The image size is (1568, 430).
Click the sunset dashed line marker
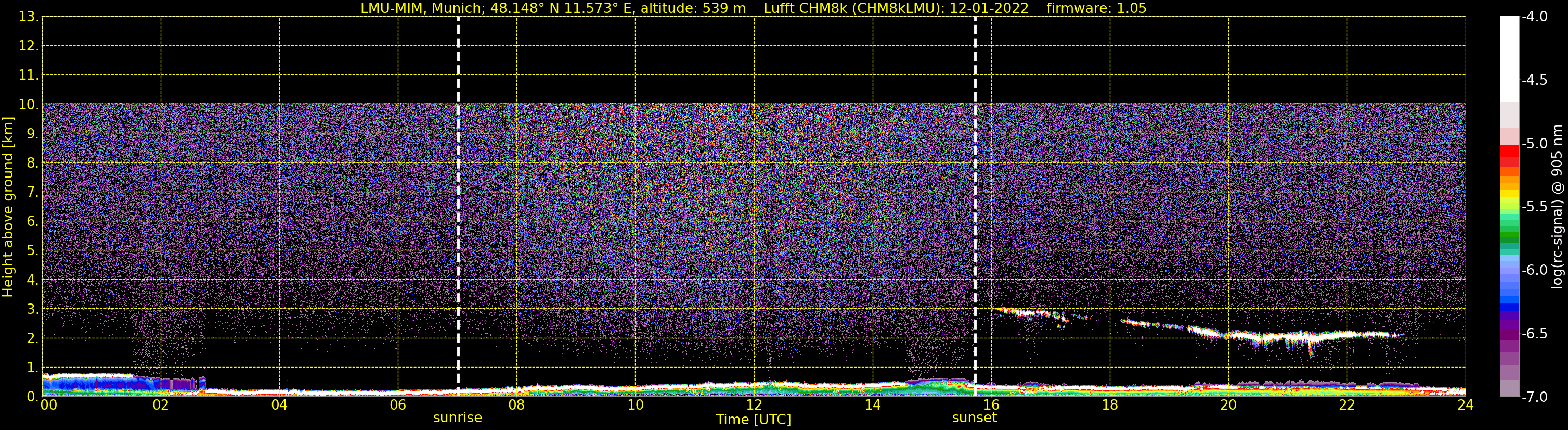coord(975,207)
